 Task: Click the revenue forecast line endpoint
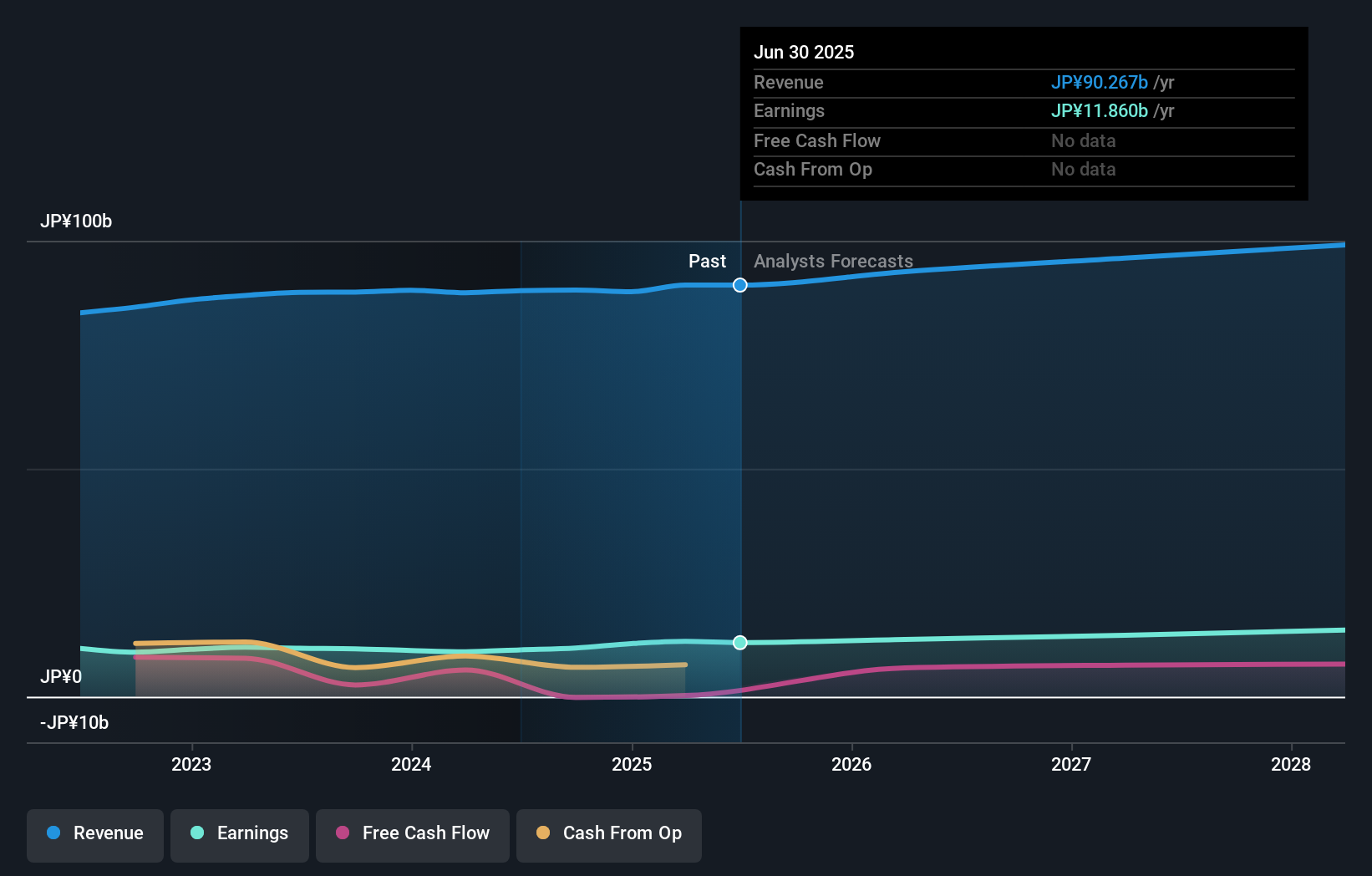(1343, 244)
